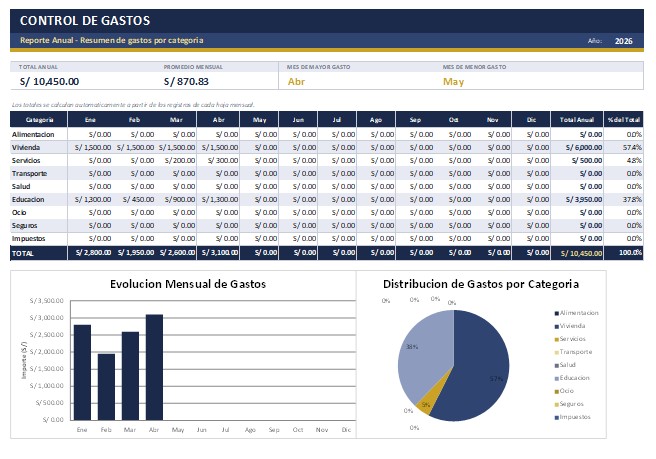
Task: Click the 'Reporte Anual - Resumen de gastos por categoria' subtitle
Action: tap(112, 40)
